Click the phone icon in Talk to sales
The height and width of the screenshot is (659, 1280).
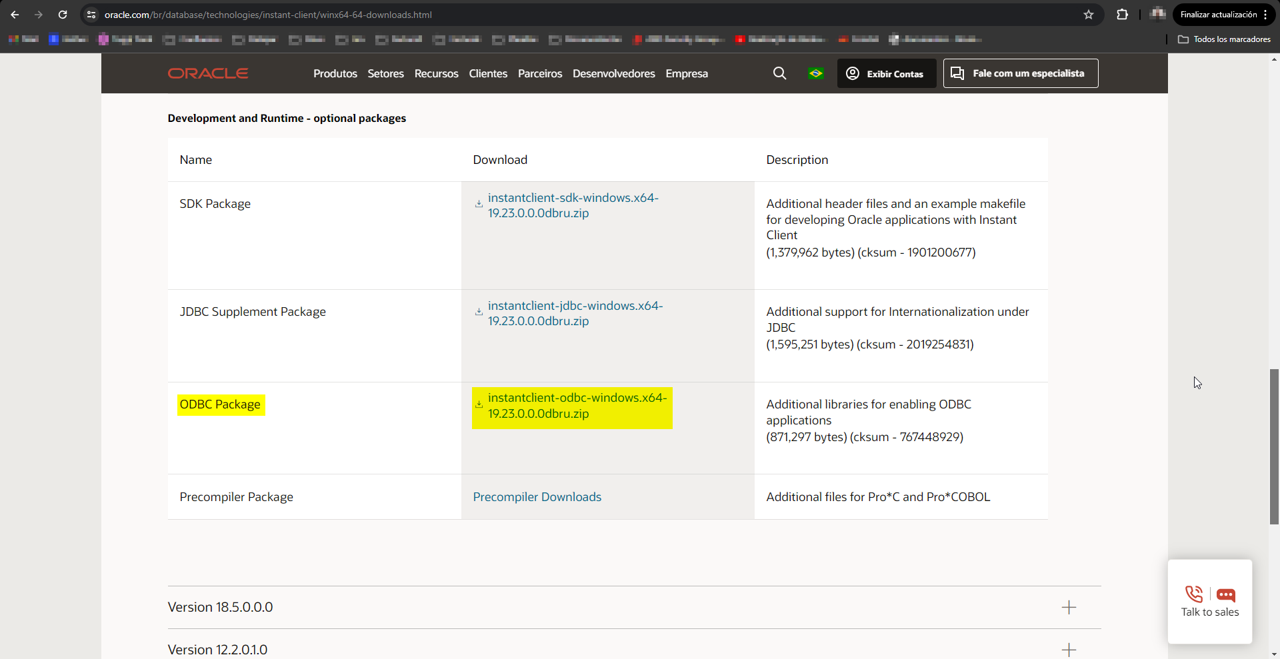point(1194,594)
